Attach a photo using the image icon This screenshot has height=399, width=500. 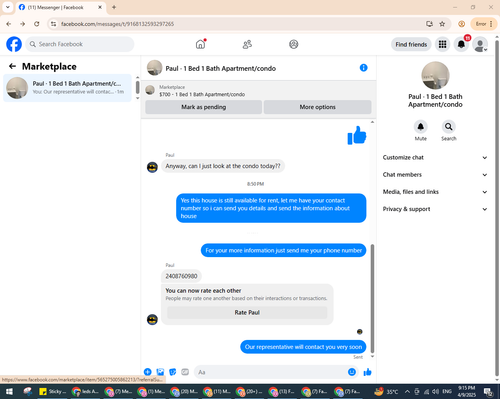coord(160,372)
